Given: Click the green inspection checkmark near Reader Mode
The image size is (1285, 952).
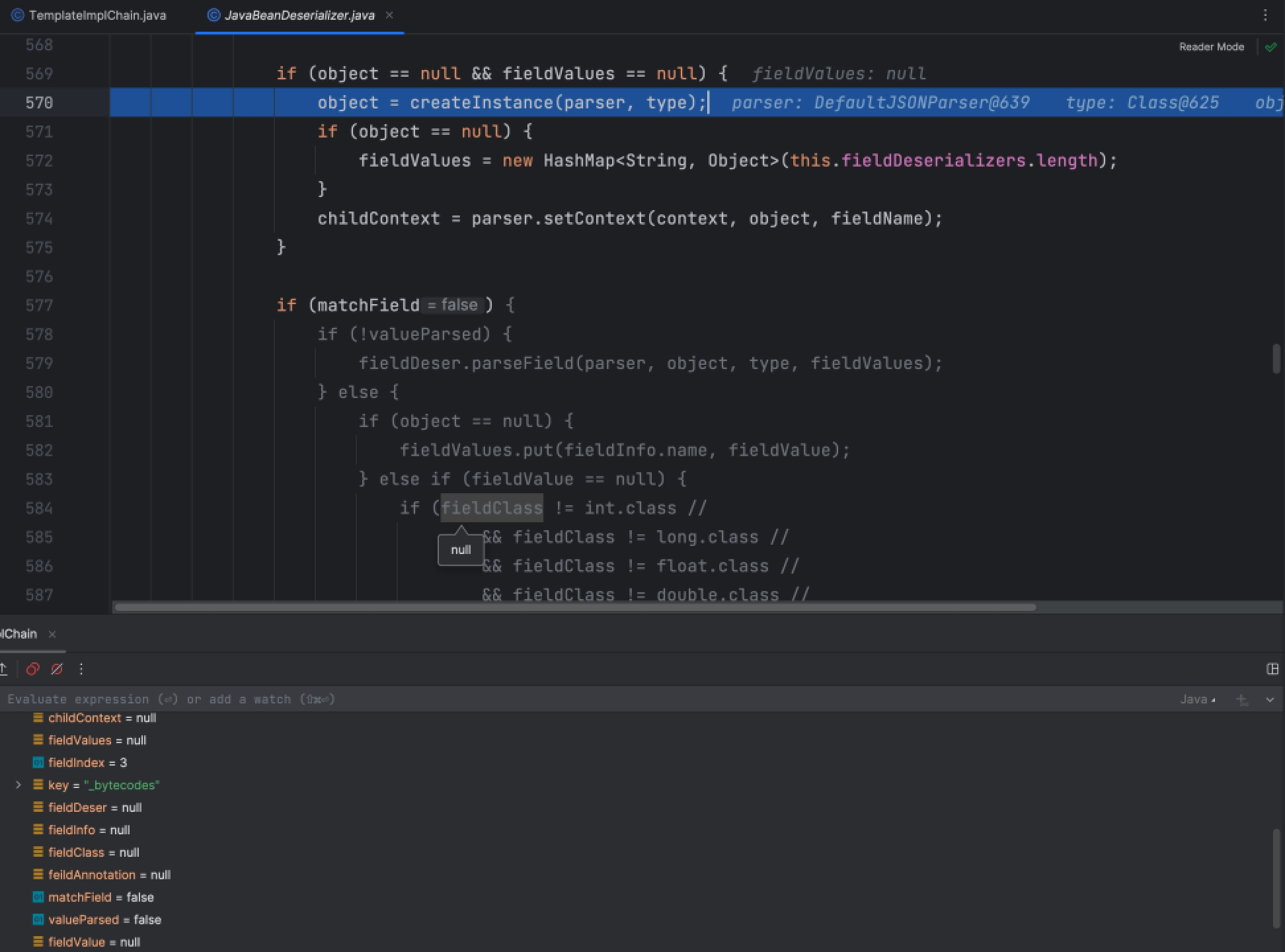Looking at the screenshot, I should 1270,47.
